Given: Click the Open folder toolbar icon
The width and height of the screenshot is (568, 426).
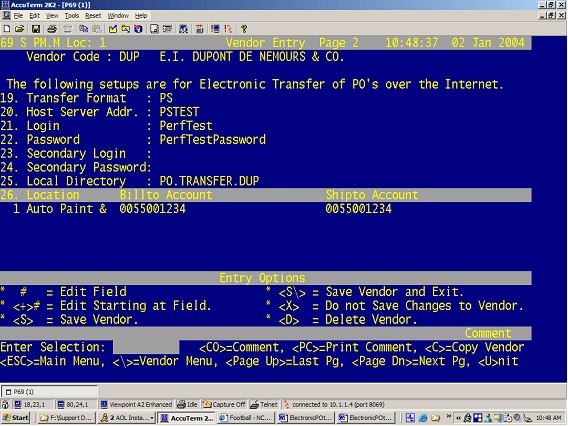Looking at the screenshot, I should click(20, 29).
